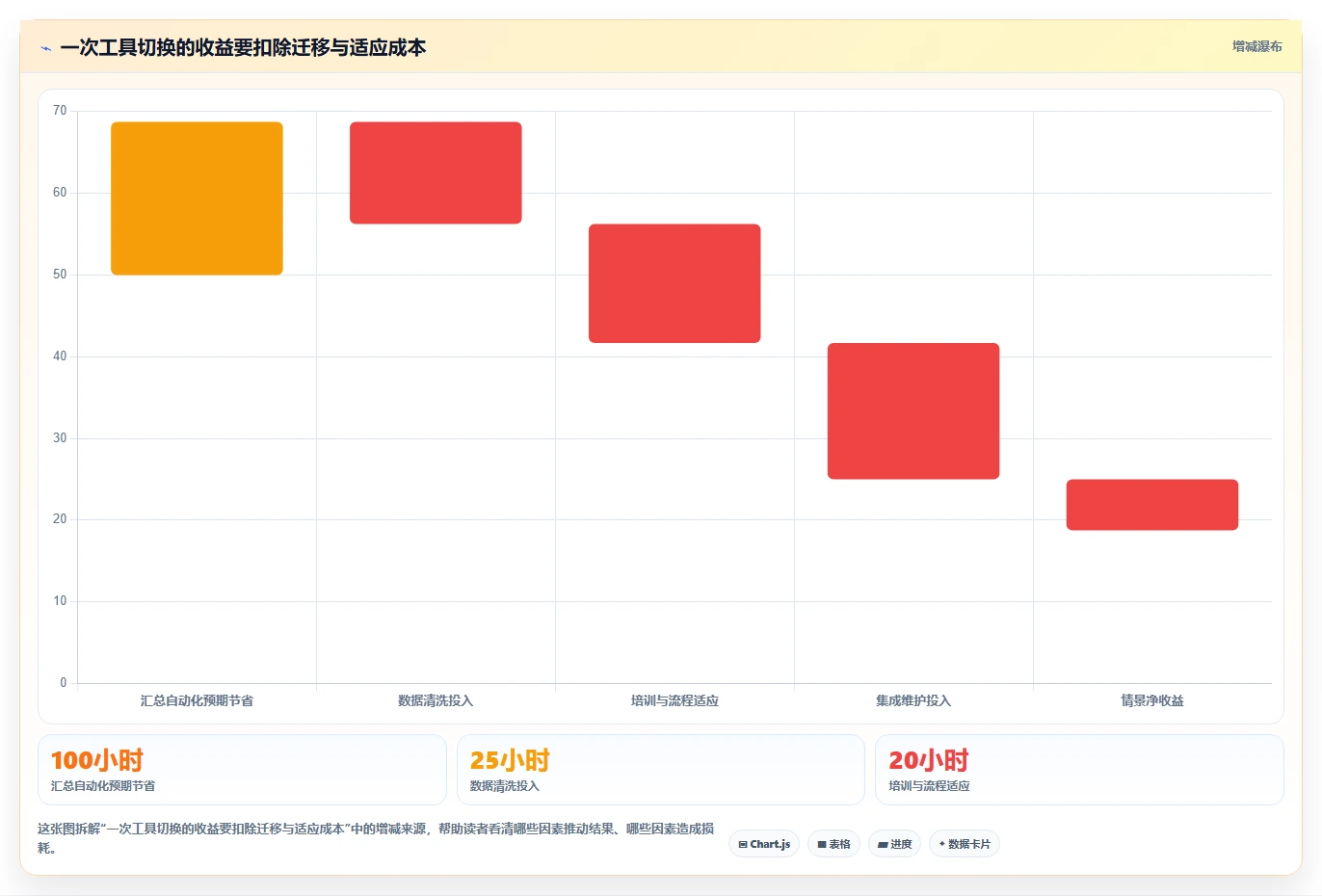Click the 汇总自动化预期节省 x-axis label
The image size is (1322, 896).
pos(197,700)
